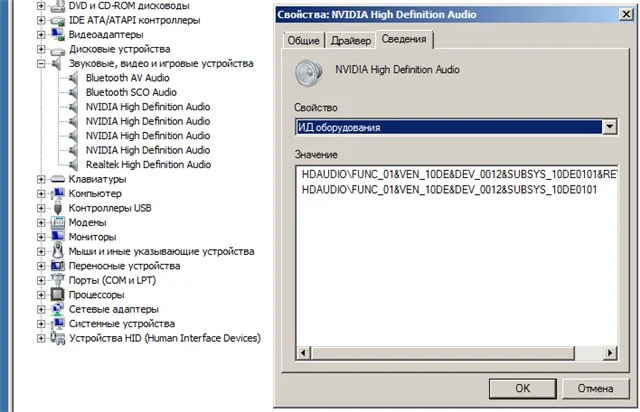Select hardware ID ending with SUBSYS_10DE0101&RE
Image resolution: width=640 pixels, height=412 pixels.
[459, 174]
